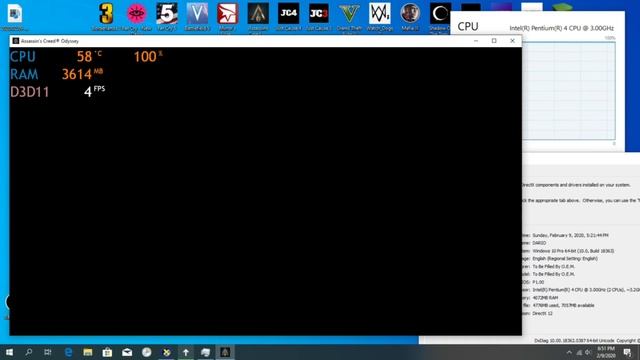Viewport: 640px width, 360px height.
Task: Open the Far Cry New Dawn shortcut
Action: (x=136, y=14)
